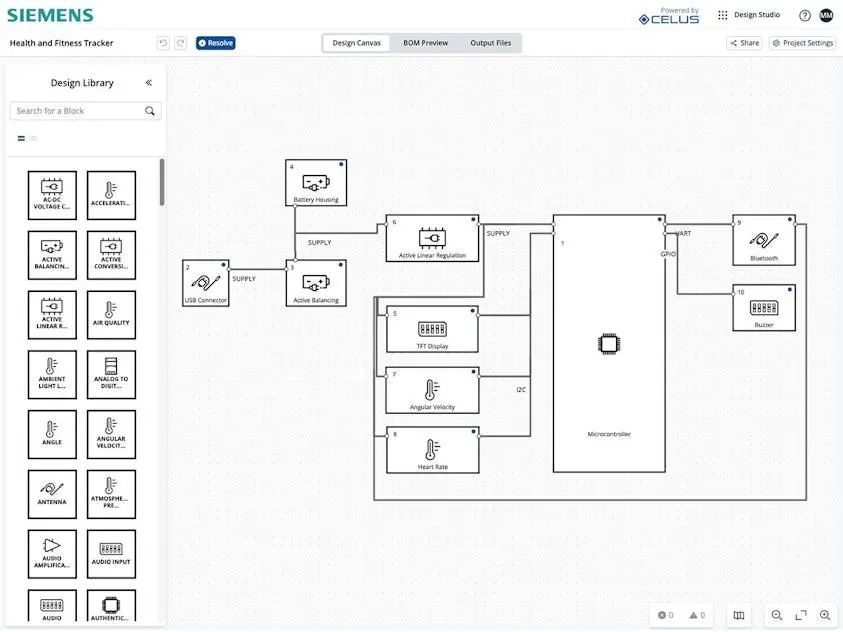843x632 pixels.
Task: Select the Analog to Digital library block
Action: [x=111, y=375]
